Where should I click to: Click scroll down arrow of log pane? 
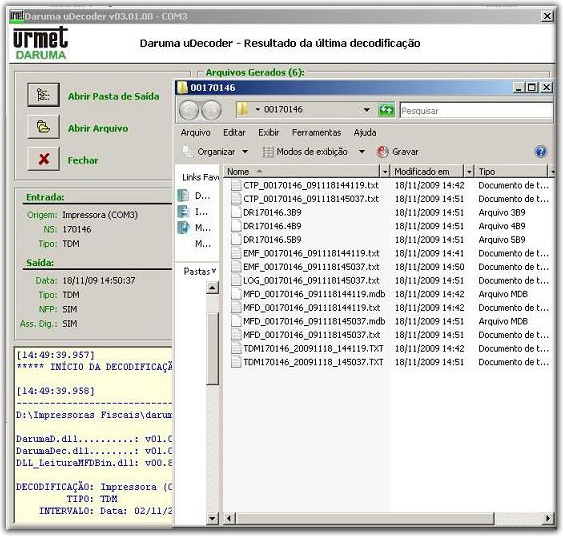[212, 518]
